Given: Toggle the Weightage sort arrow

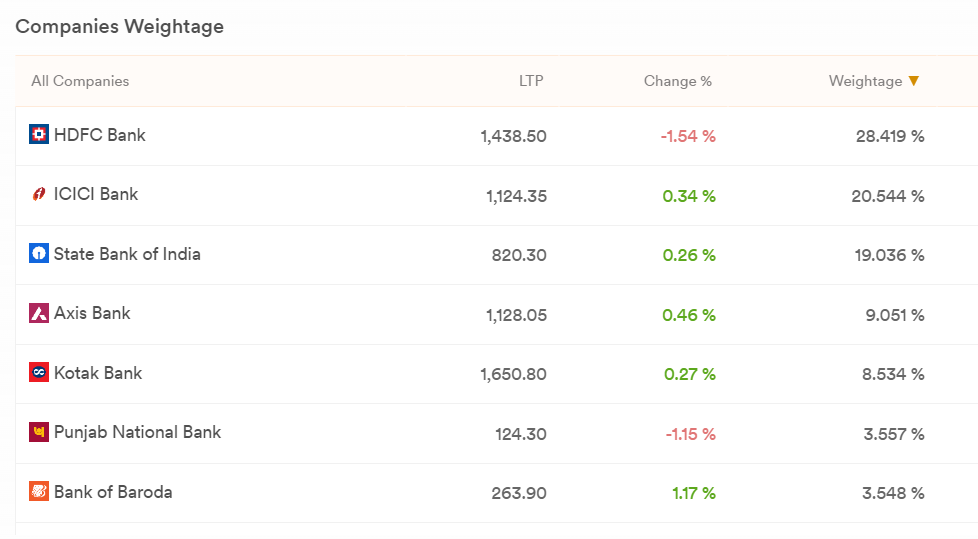Looking at the screenshot, I should point(914,81).
